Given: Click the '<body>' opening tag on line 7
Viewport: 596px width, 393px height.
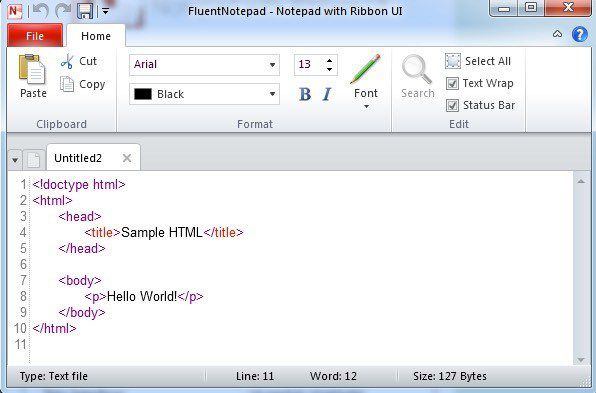Looking at the screenshot, I should (80, 280).
